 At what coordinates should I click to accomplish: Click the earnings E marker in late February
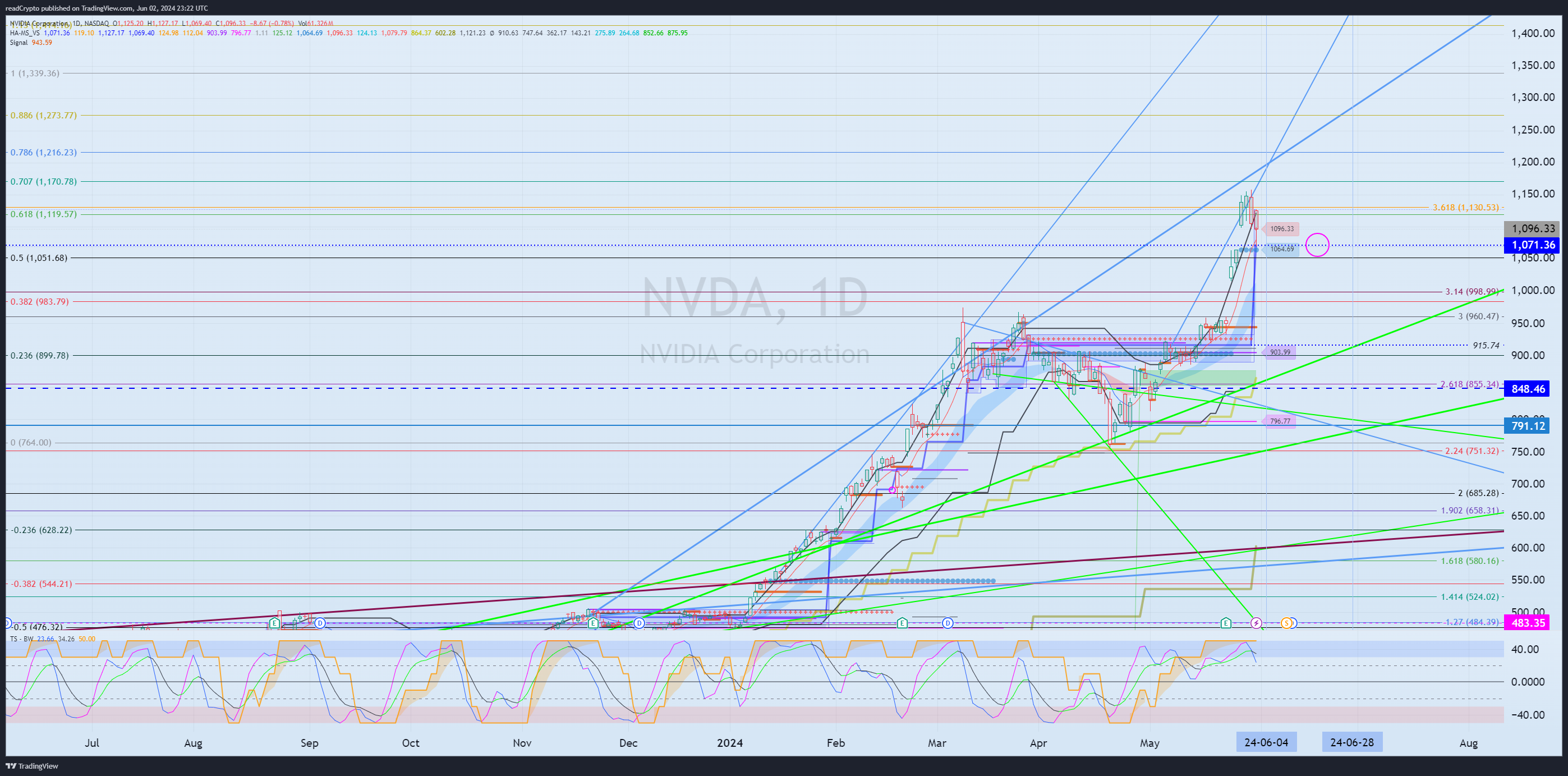click(x=902, y=623)
